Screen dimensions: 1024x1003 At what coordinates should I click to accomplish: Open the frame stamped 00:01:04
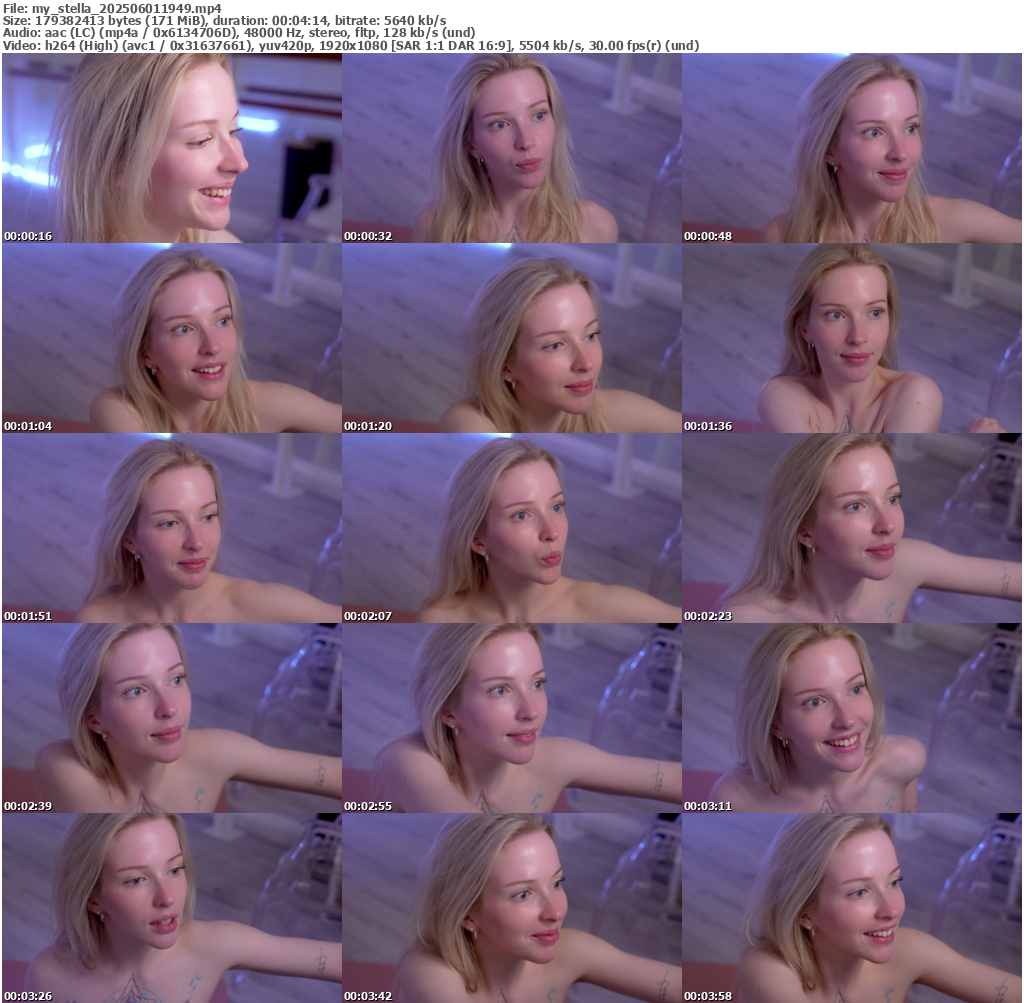[172, 338]
